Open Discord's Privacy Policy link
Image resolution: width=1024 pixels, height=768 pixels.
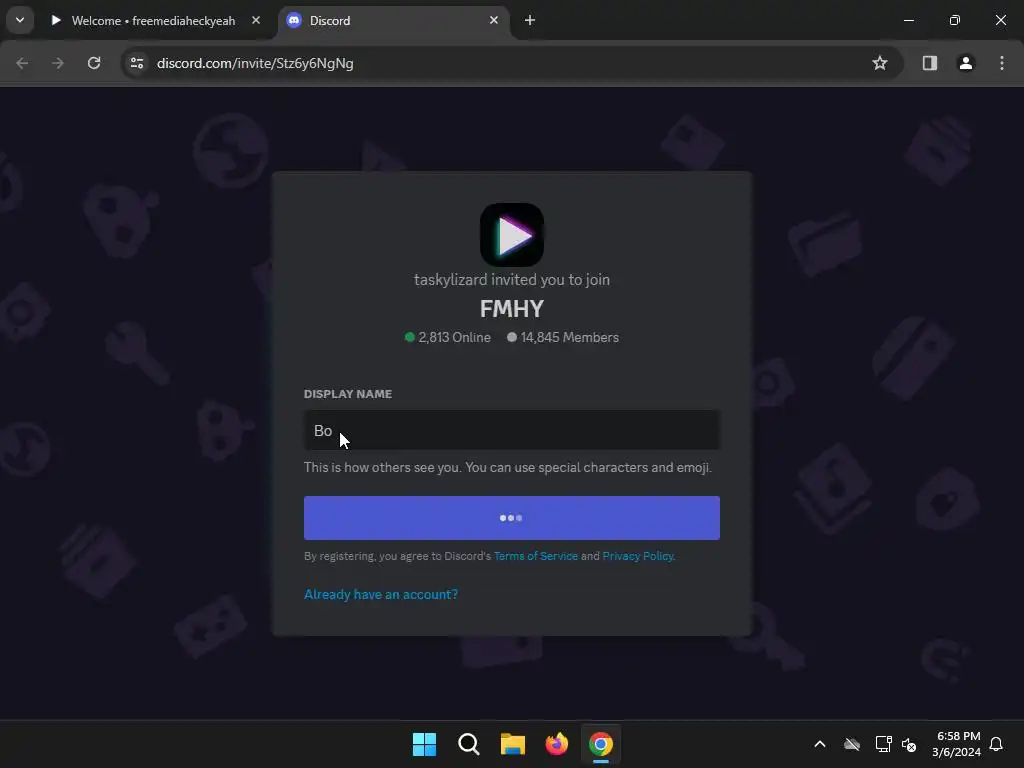(638, 556)
